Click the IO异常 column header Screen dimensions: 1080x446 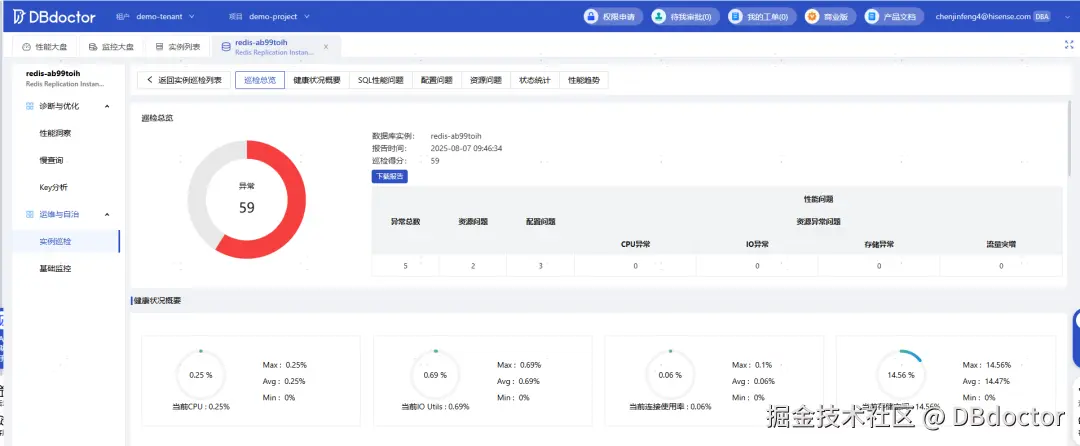(757, 244)
